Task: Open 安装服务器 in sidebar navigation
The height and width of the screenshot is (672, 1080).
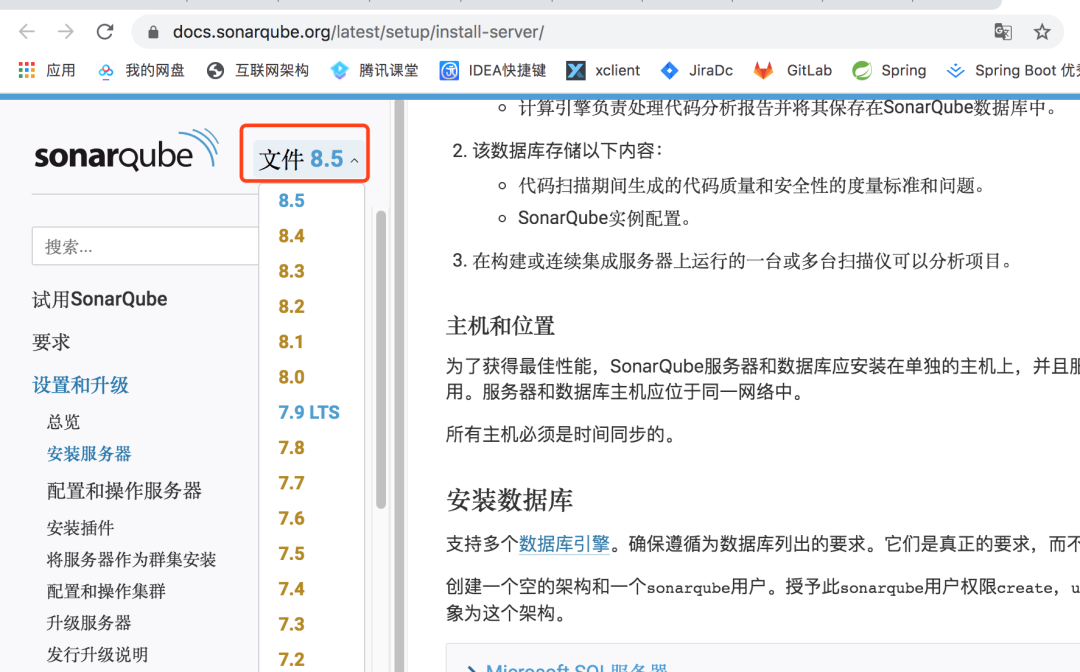Action: pos(89,454)
